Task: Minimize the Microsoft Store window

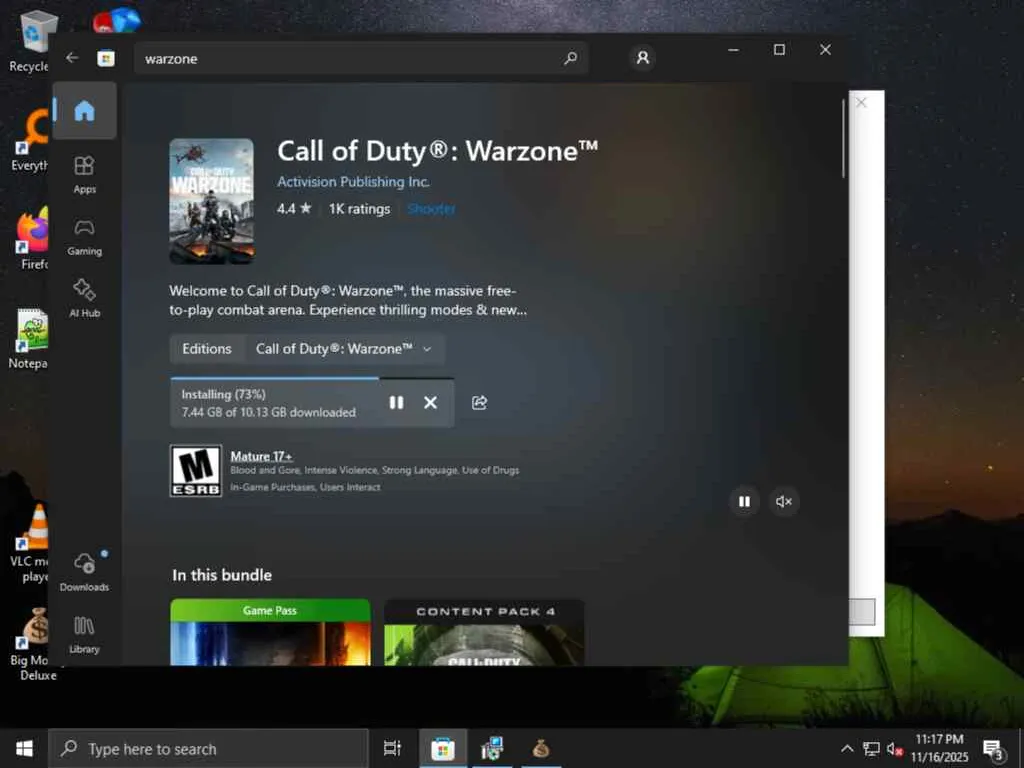Action: (x=733, y=50)
